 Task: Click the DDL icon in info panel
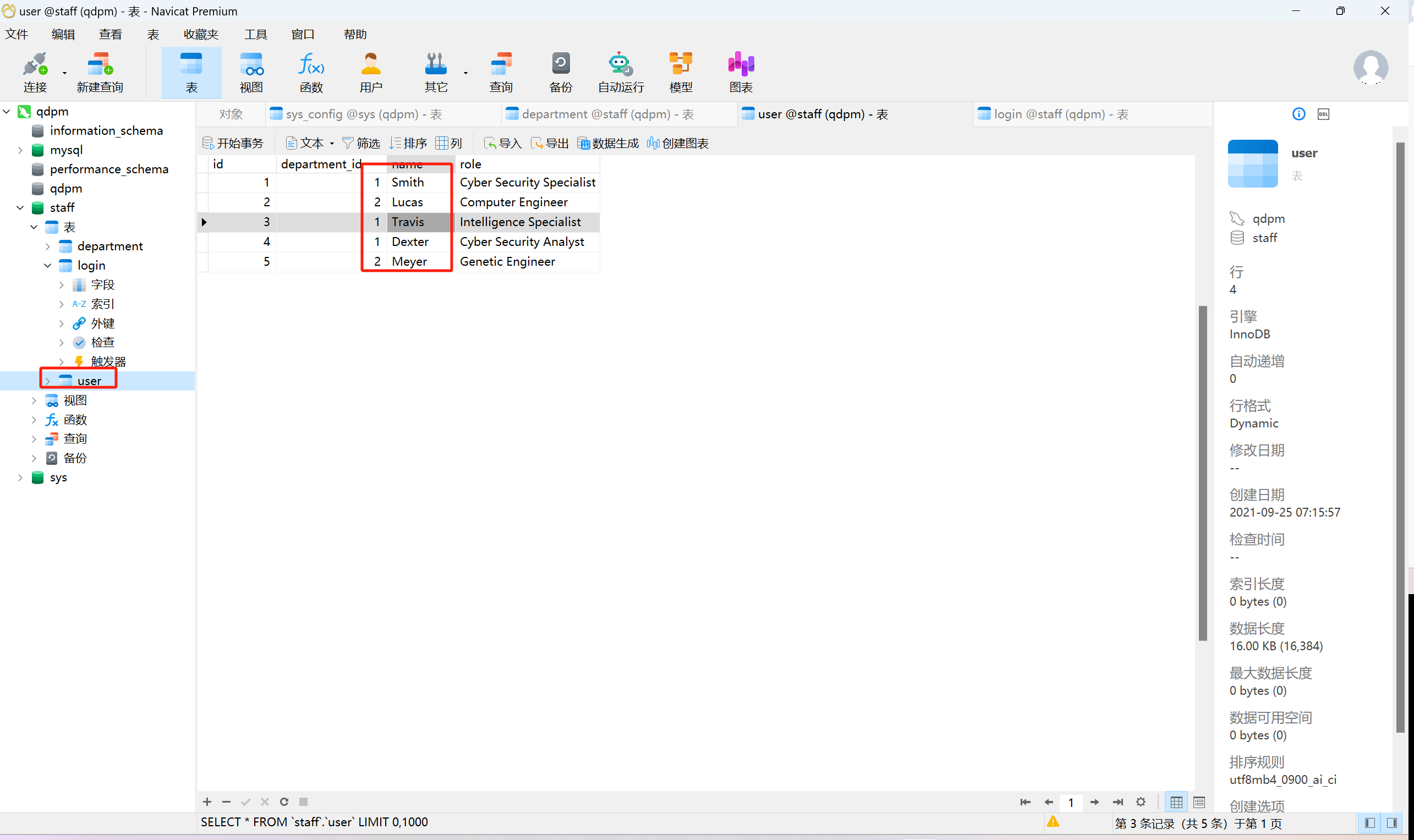tap(1323, 114)
